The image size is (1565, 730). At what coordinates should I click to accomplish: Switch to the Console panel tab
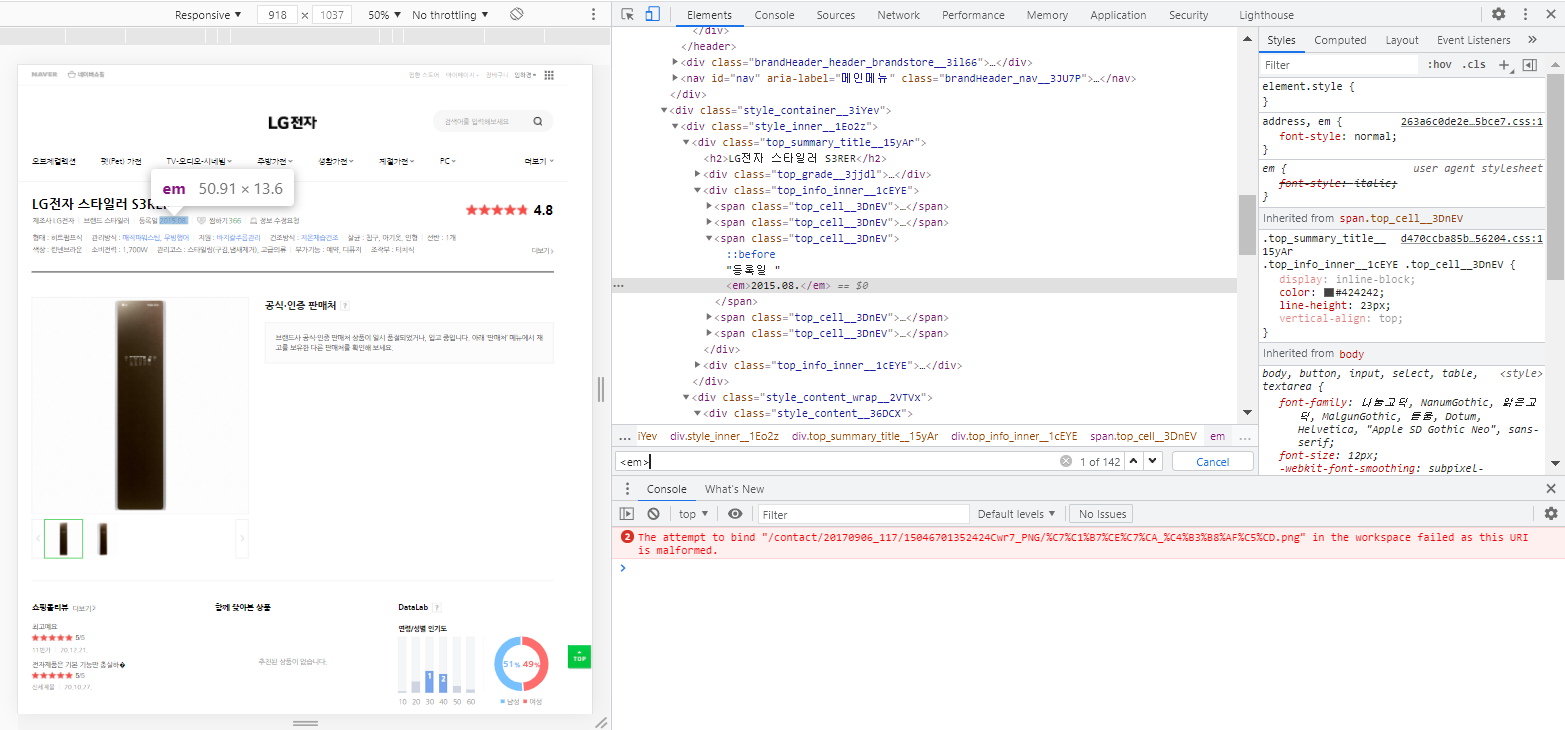pos(774,15)
